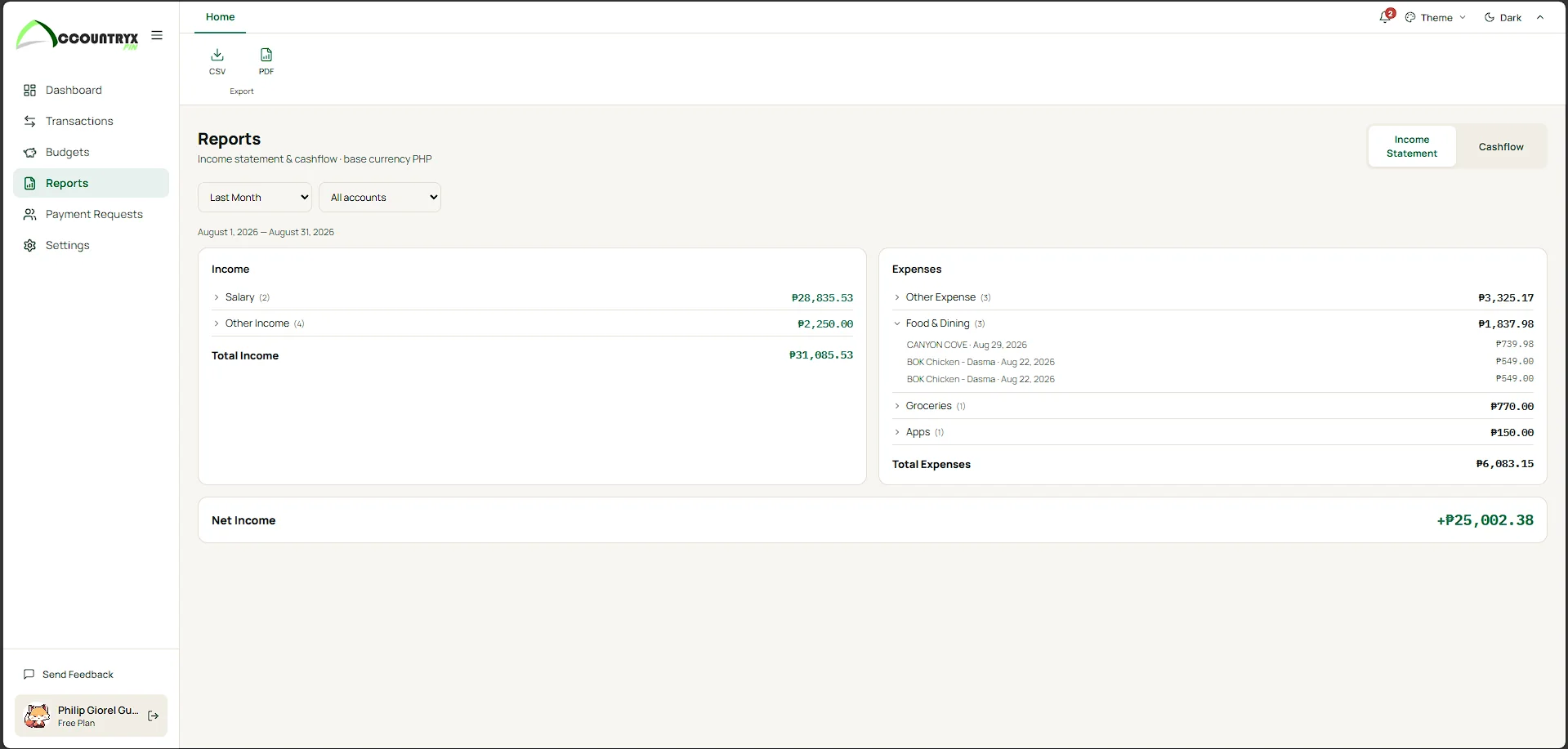Collapse the Food & Dining row
This screenshot has width=1568, height=749.
point(1213,323)
